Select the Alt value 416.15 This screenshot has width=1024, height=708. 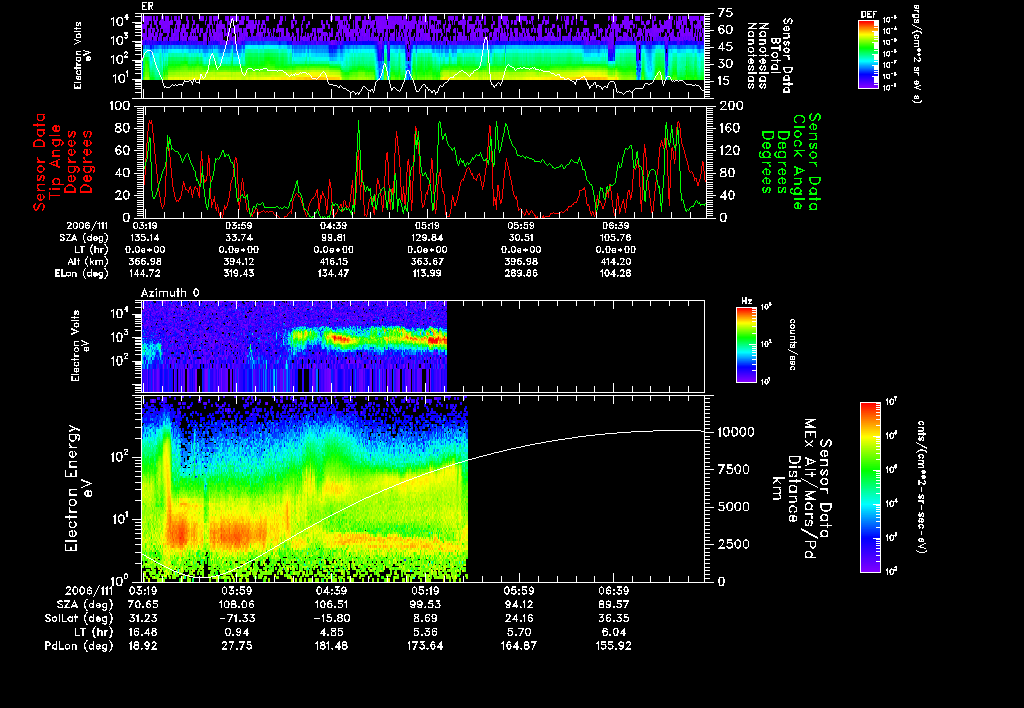[x=333, y=260]
